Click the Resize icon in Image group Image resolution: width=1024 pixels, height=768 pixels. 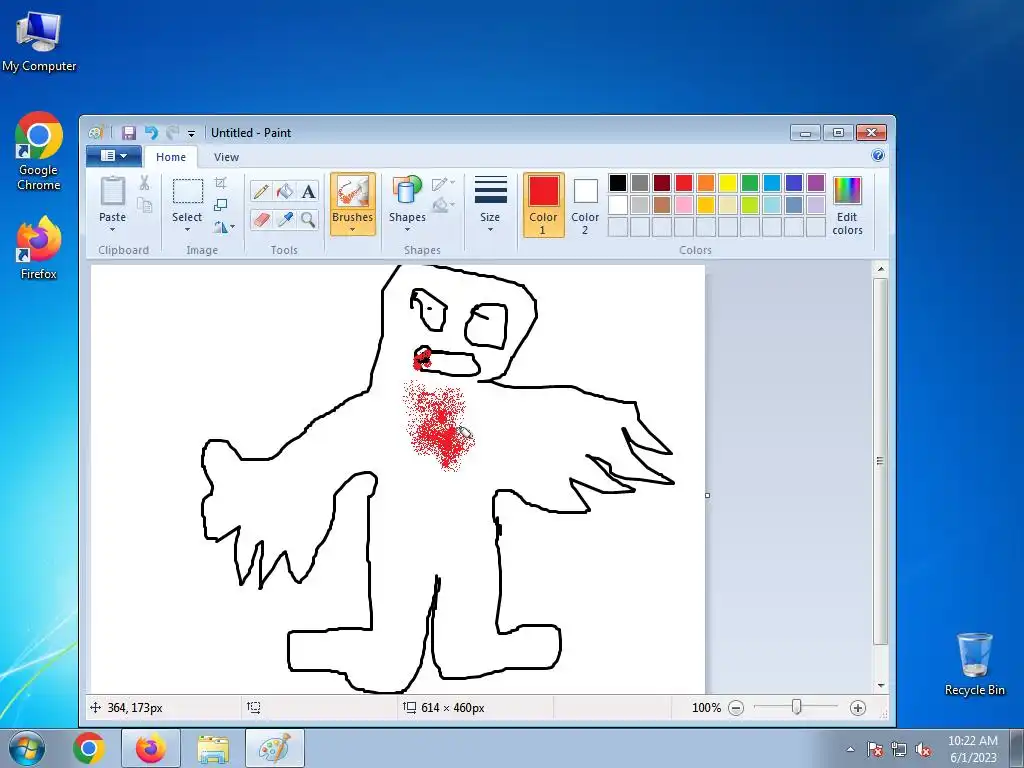coord(221,205)
